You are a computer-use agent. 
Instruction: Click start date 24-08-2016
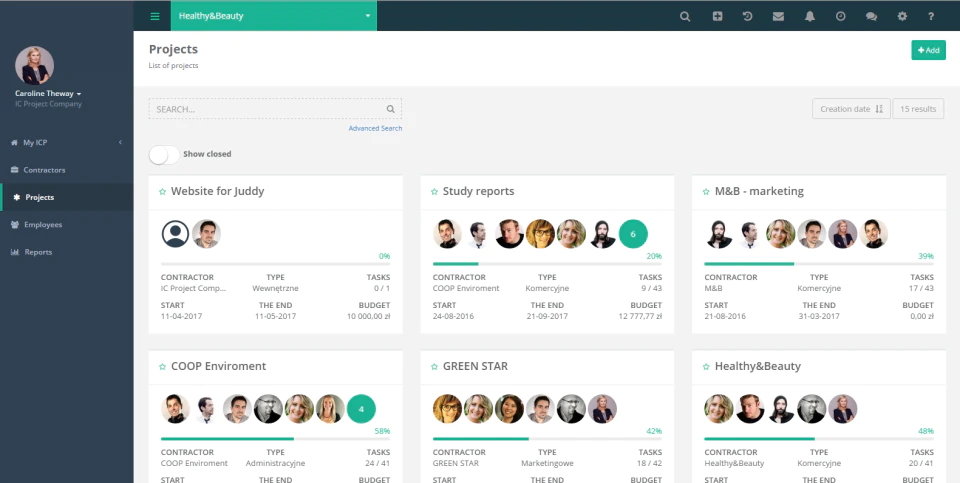453,316
